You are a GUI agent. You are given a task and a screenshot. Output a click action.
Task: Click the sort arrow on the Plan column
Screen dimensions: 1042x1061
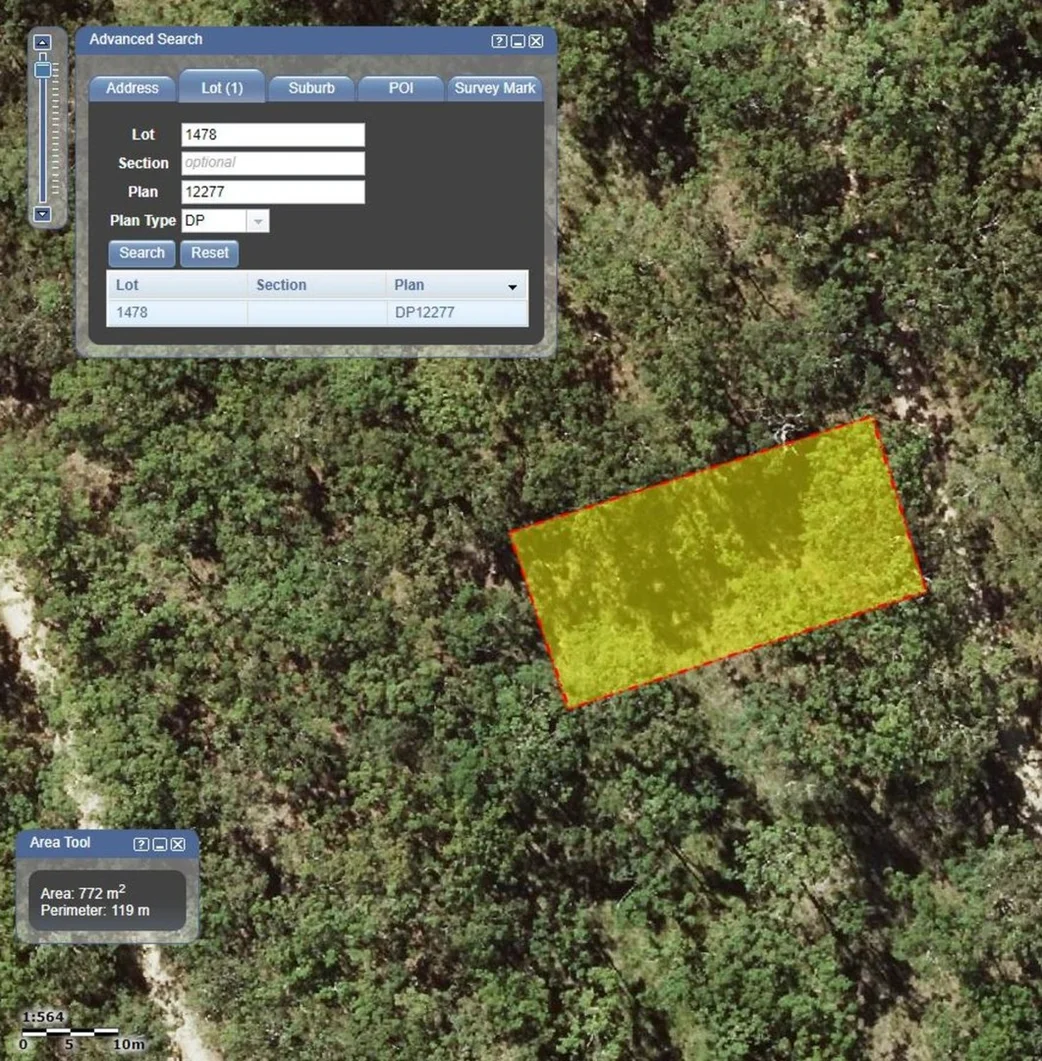(512, 287)
